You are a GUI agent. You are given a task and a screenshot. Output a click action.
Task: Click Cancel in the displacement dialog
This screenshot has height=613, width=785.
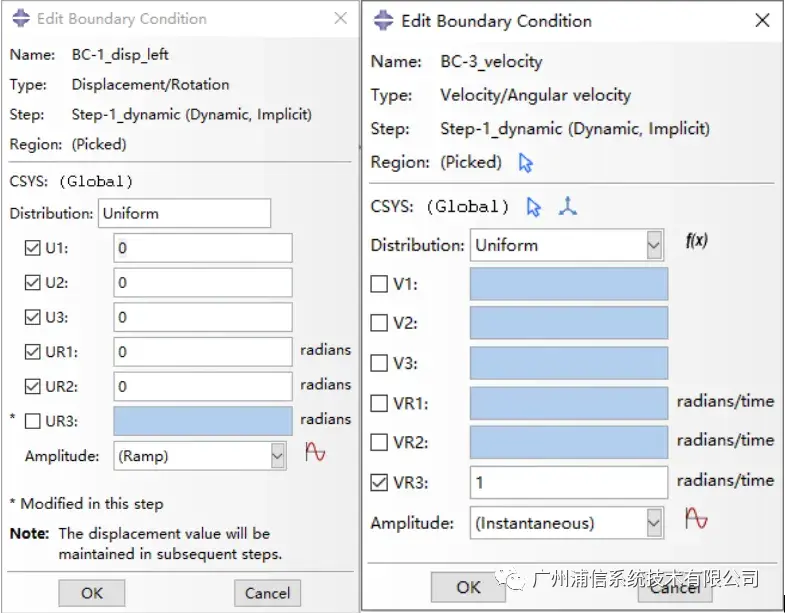(x=267, y=593)
